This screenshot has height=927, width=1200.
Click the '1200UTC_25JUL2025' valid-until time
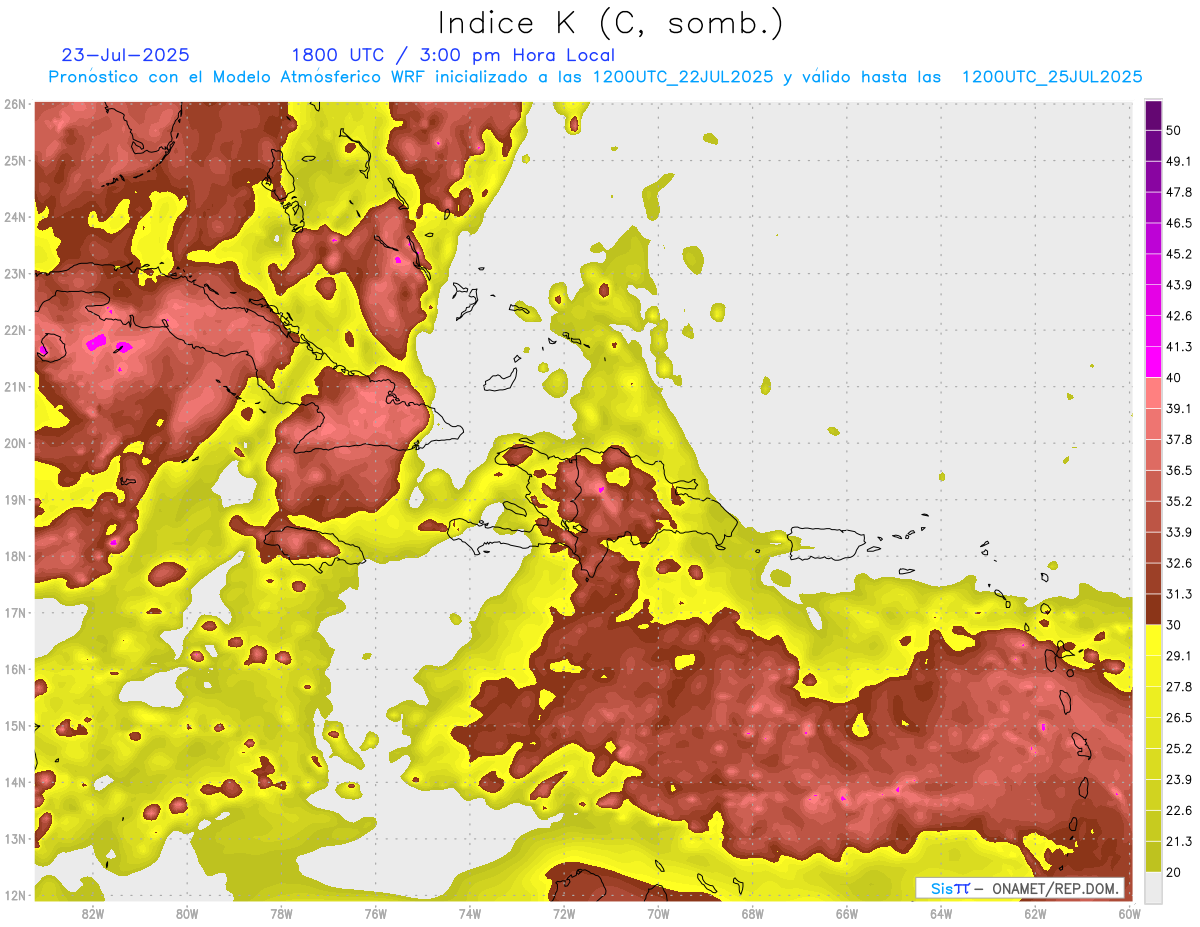(1052, 77)
